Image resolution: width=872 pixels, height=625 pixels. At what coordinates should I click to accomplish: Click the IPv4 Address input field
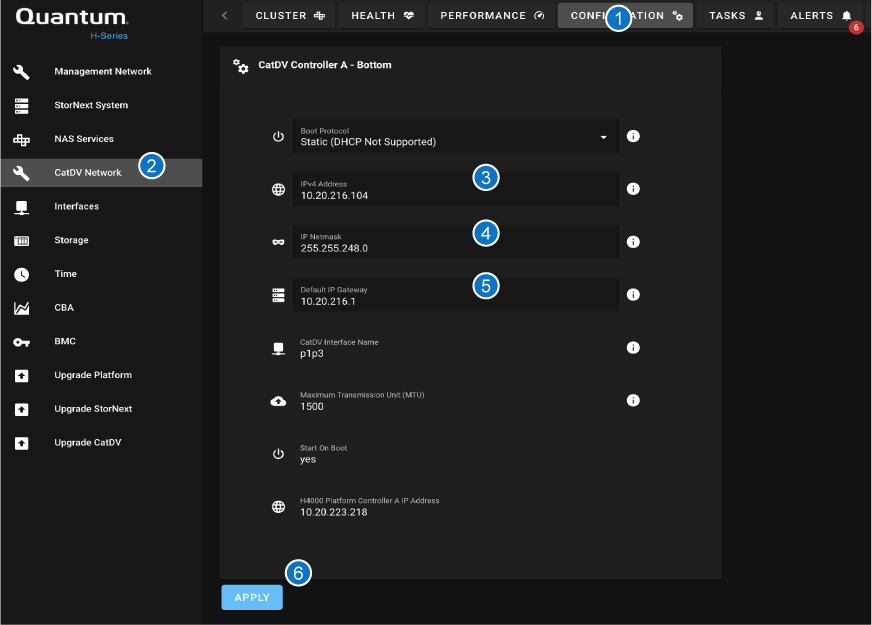pos(455,189)
